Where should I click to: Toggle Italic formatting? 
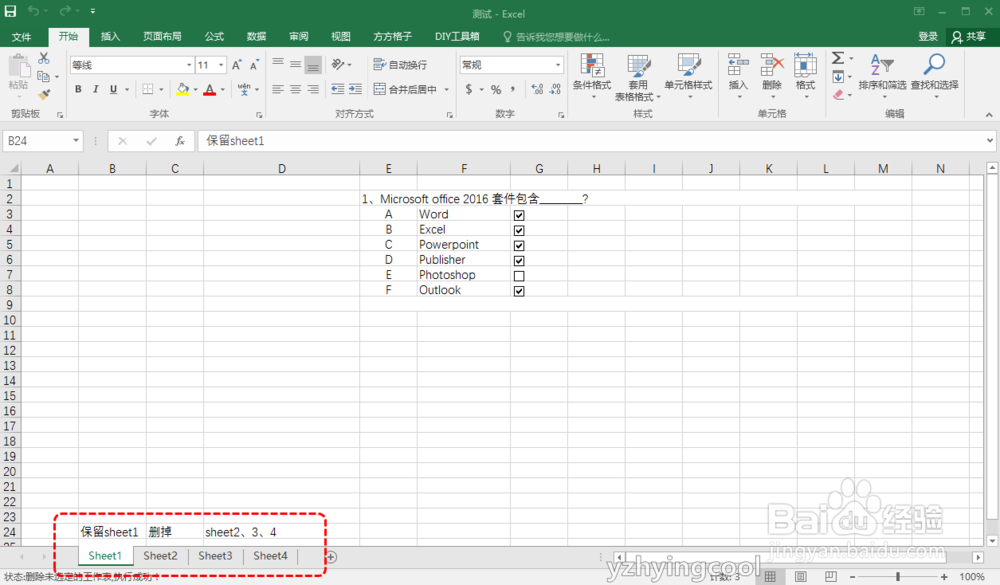point(95,89)
